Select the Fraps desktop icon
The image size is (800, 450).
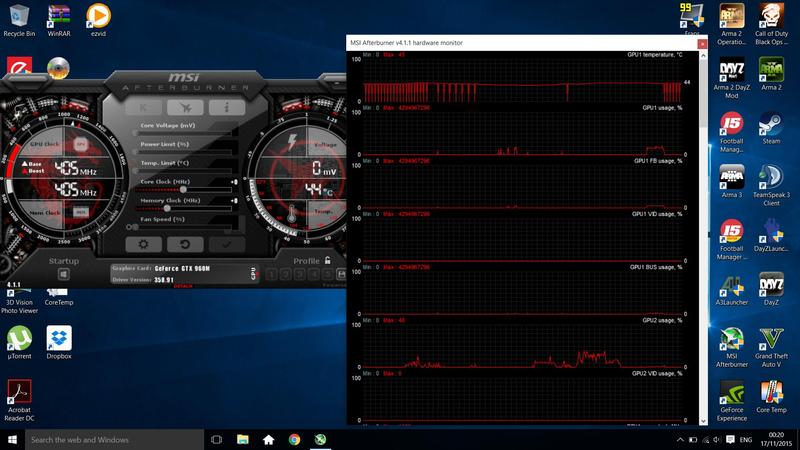692,19
